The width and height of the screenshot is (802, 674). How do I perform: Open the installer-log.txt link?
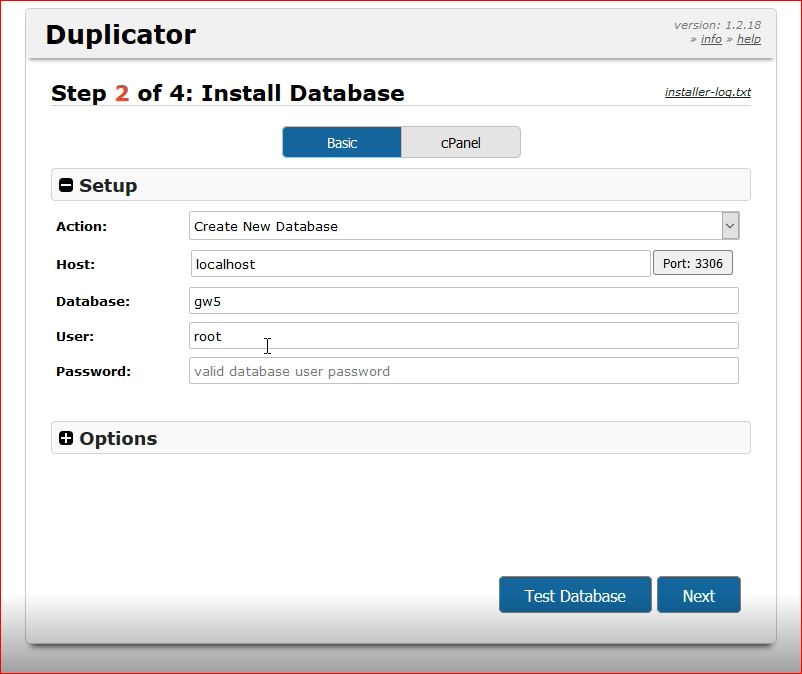coord(708,92)
